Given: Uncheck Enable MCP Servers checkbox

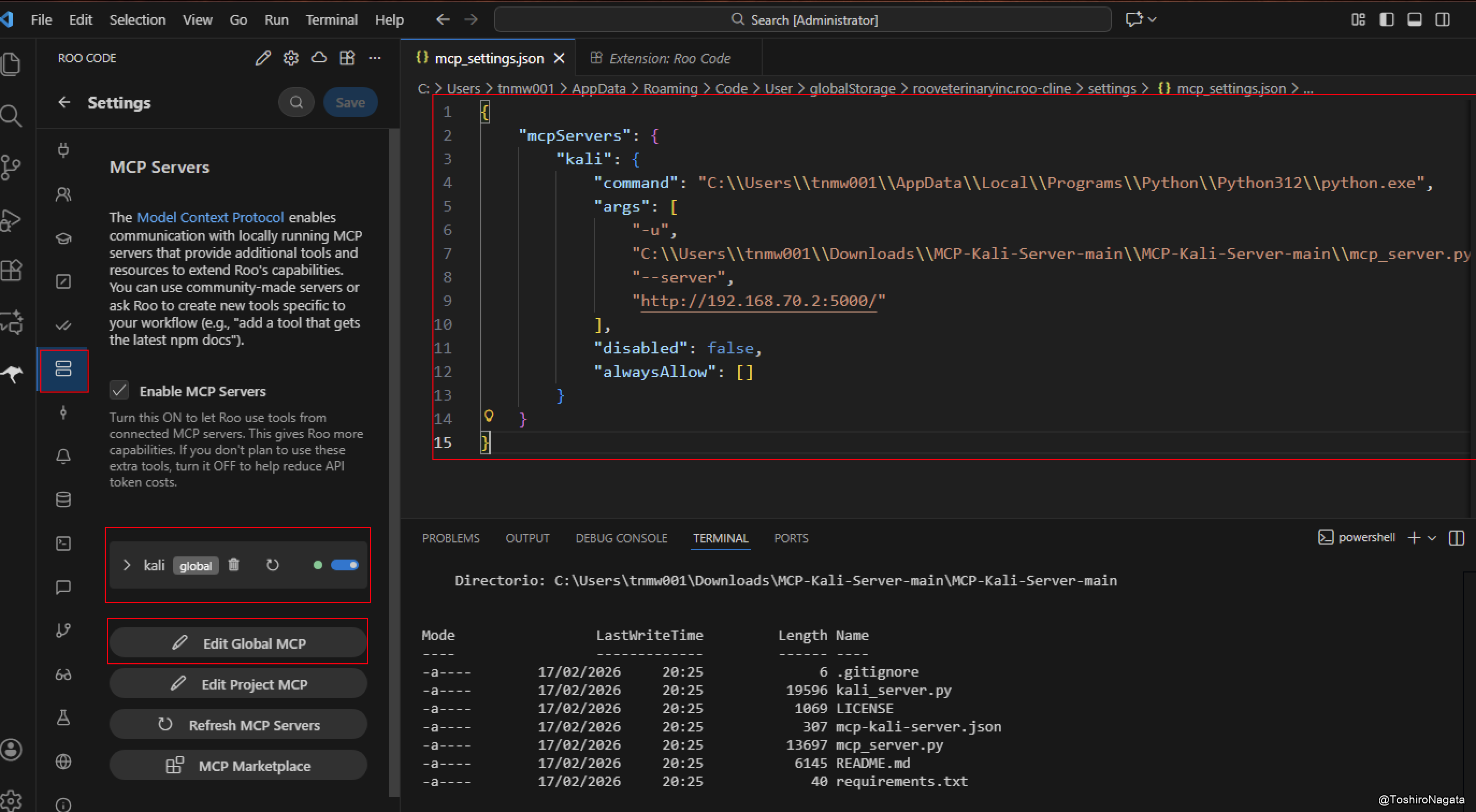Looking at the screenshot, I should point(119,391).
